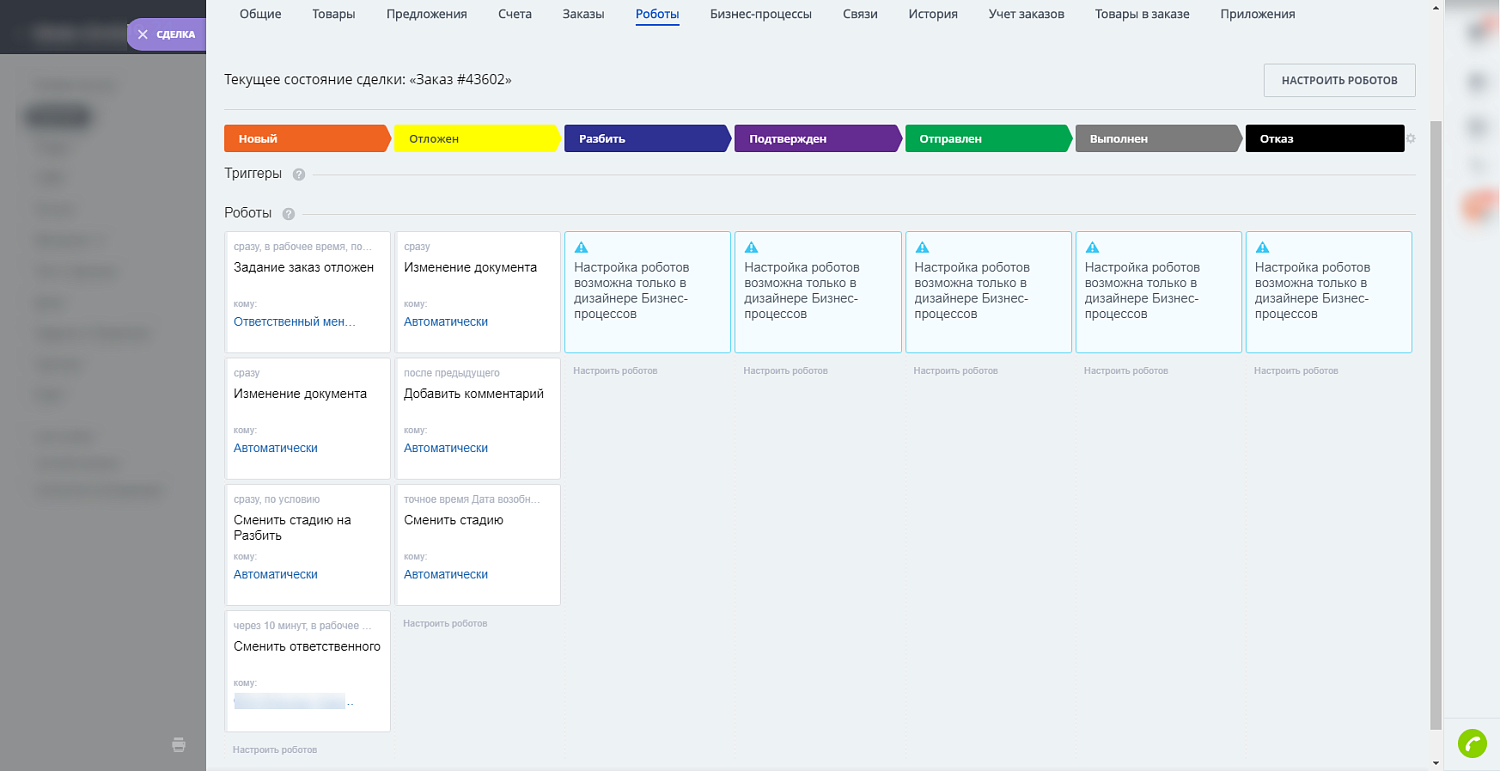Click warning icon on first robot settings card
Screen dimensions: 1500x771
582,246
